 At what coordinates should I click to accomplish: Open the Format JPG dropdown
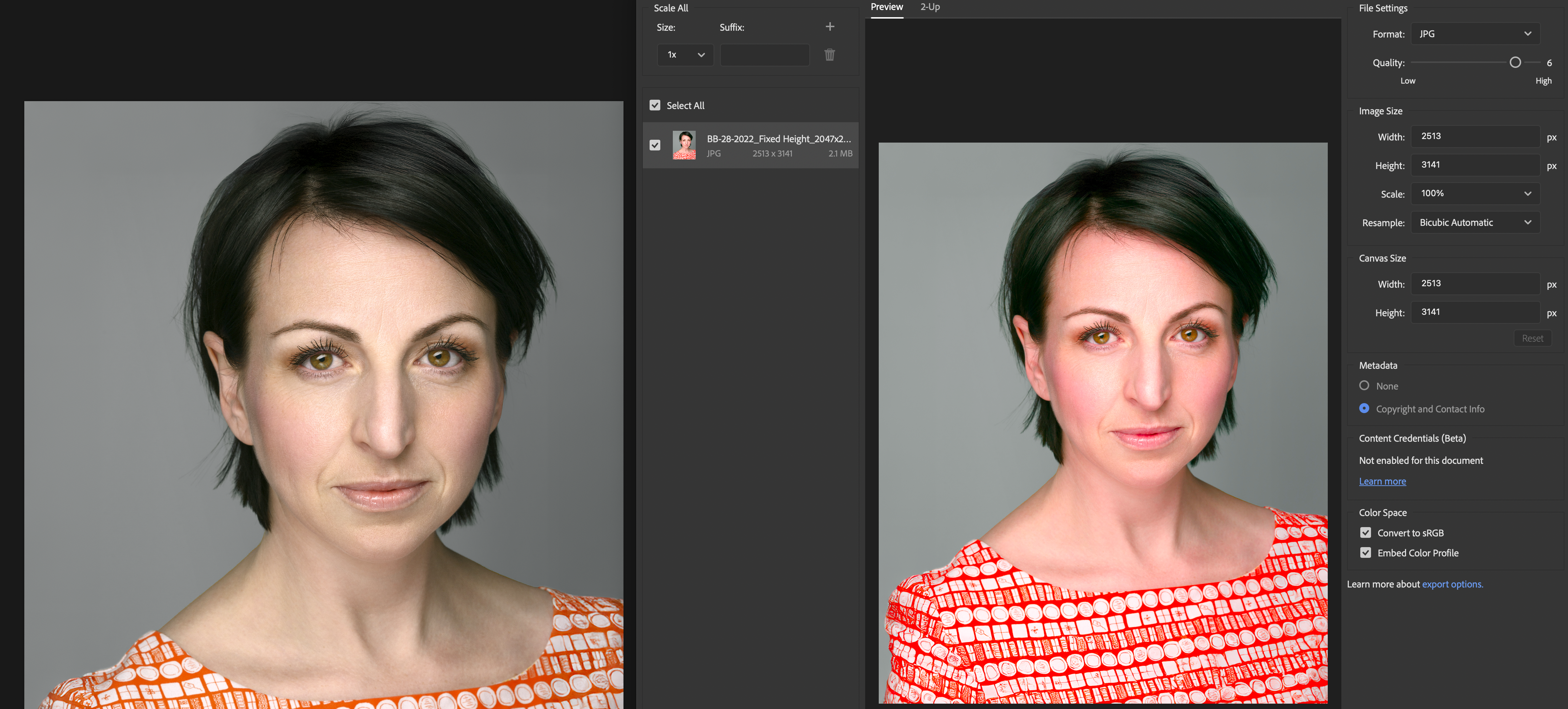1475,34
